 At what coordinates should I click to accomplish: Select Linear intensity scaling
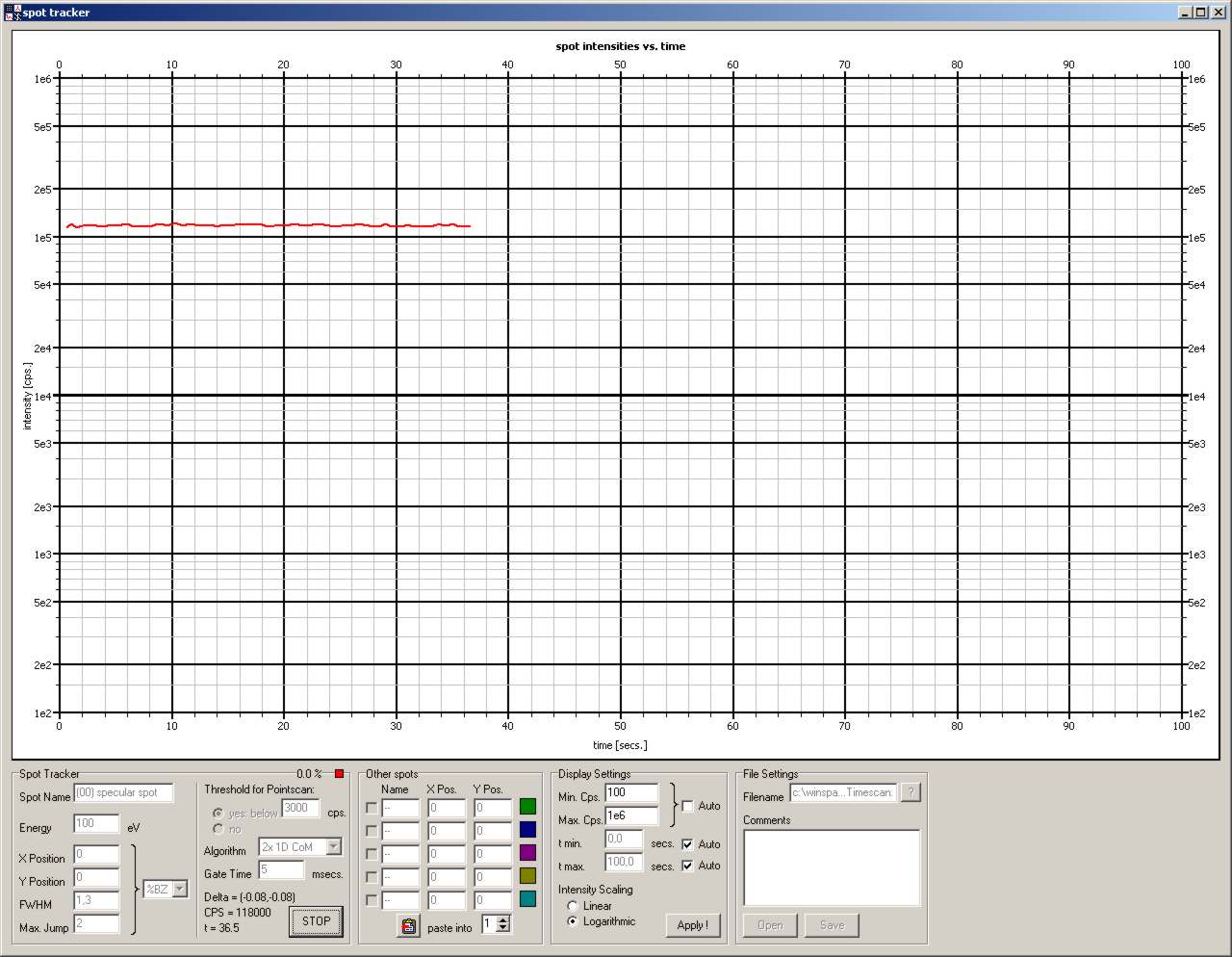pyautogui.click(x=574, y=906)
